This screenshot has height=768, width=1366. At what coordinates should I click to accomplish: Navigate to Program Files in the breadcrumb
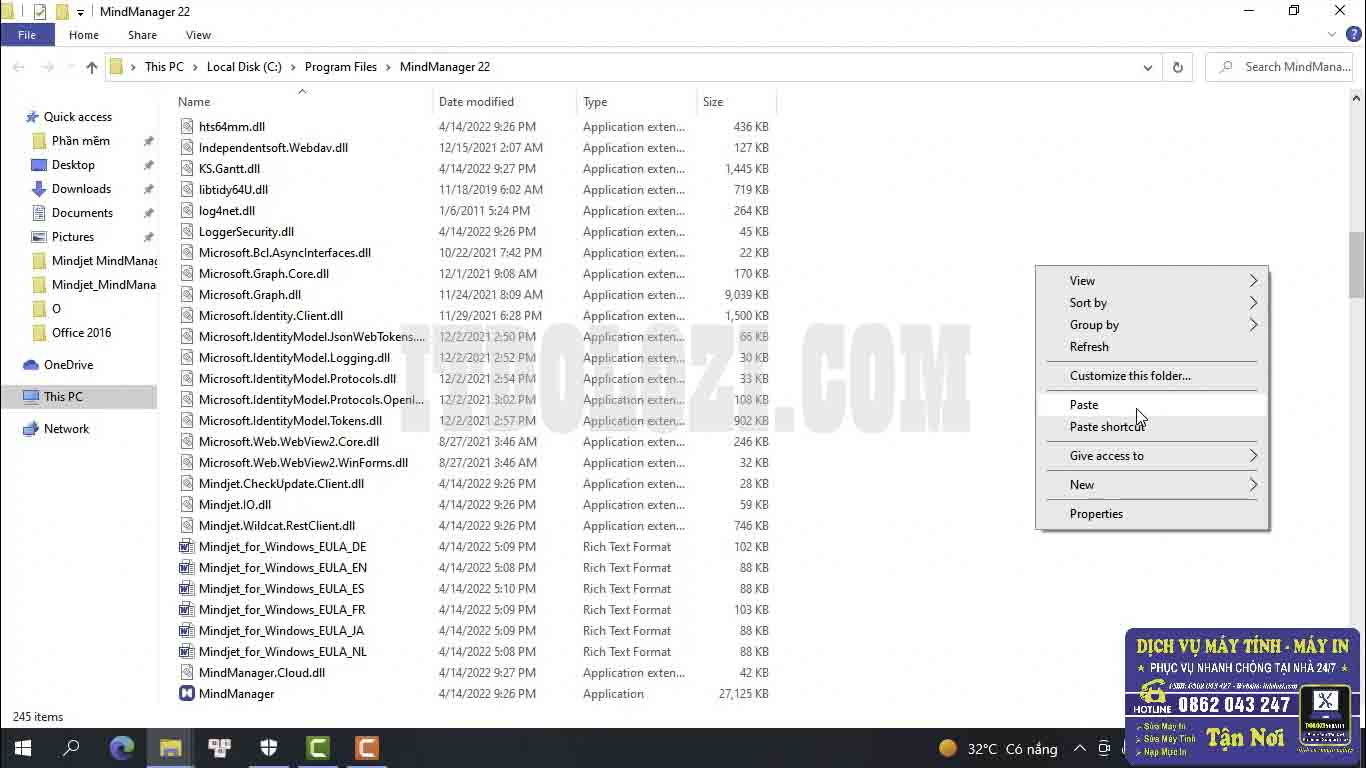(x=340, y=67)
